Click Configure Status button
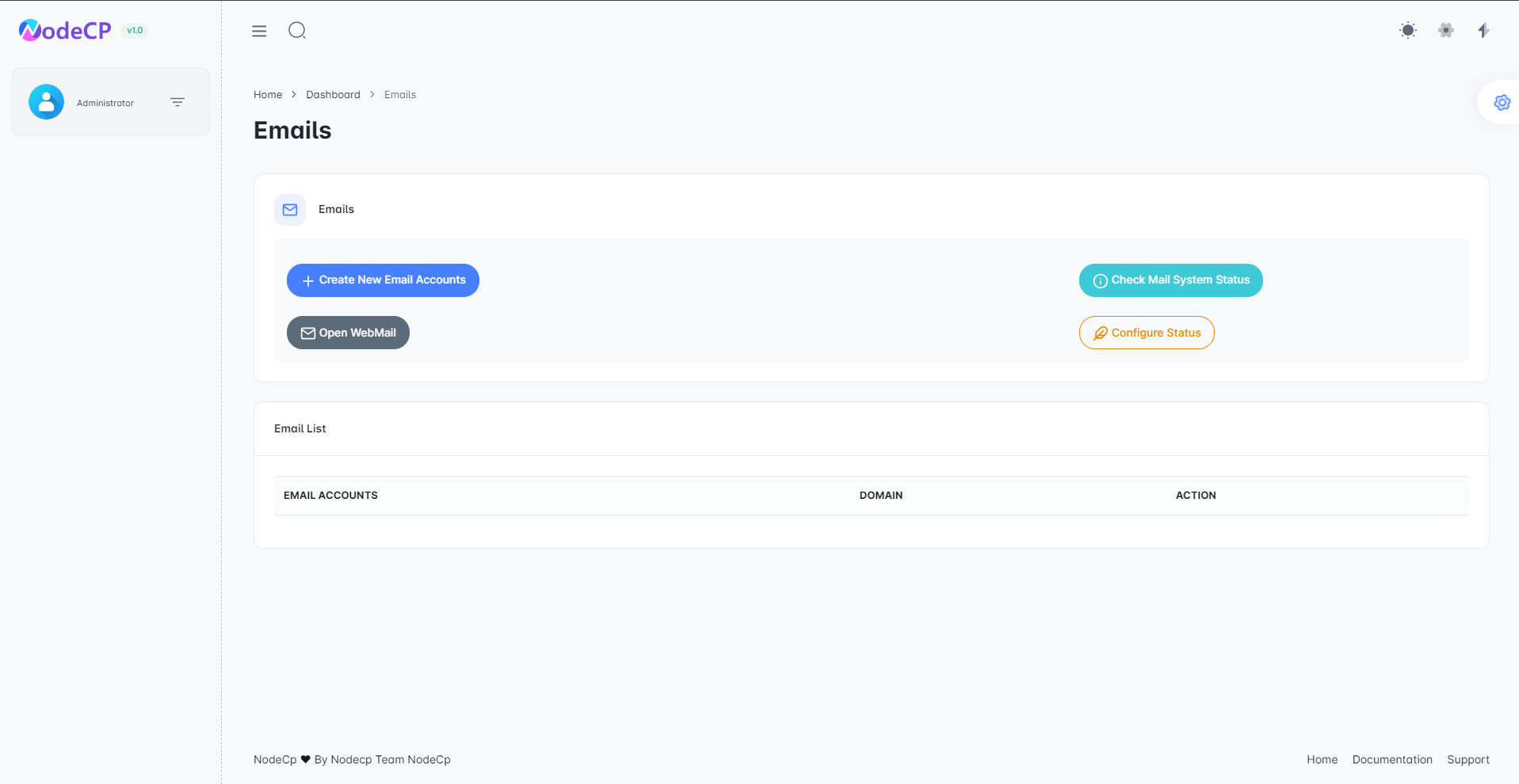This screenshot has height=784, width=1519. tap(1147, 333)
